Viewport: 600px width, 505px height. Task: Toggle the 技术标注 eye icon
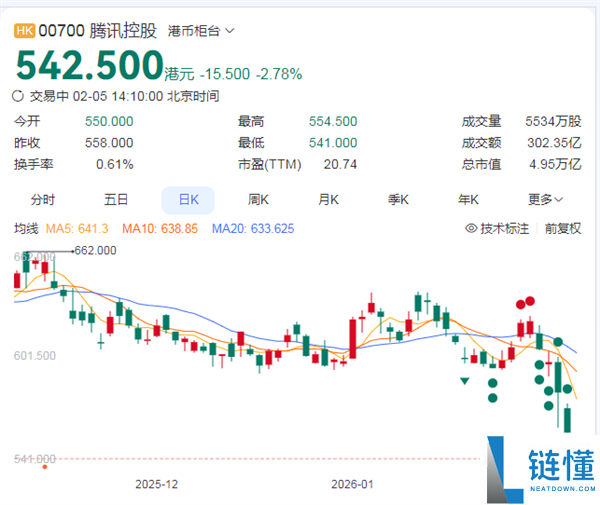point(471,228)
